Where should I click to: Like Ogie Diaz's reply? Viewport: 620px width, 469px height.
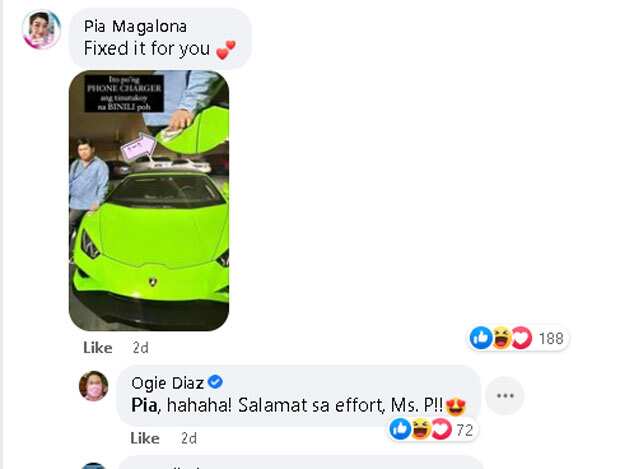click(x=145, y=438)
